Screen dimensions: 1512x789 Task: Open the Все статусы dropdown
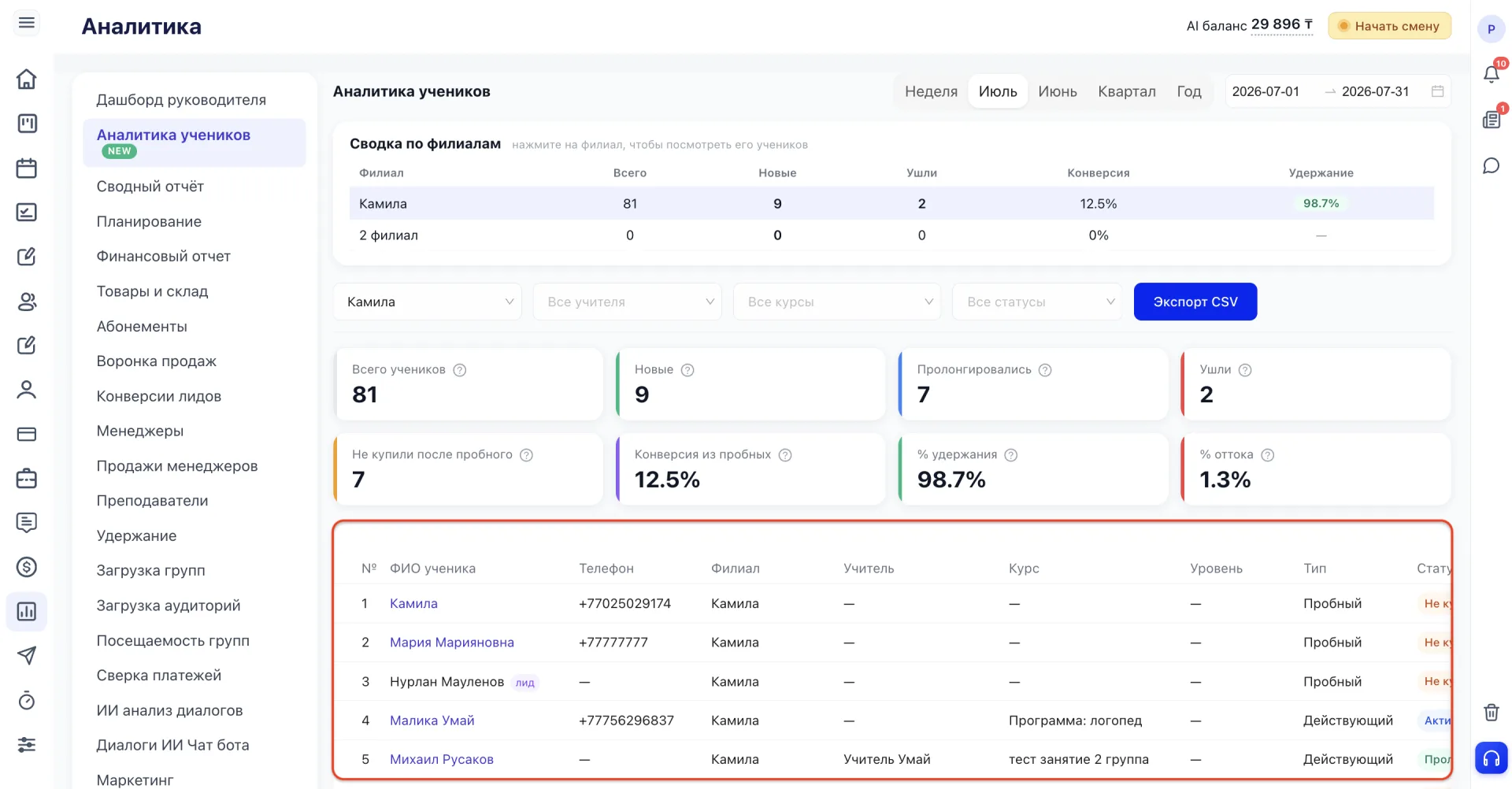point(1037,302)
